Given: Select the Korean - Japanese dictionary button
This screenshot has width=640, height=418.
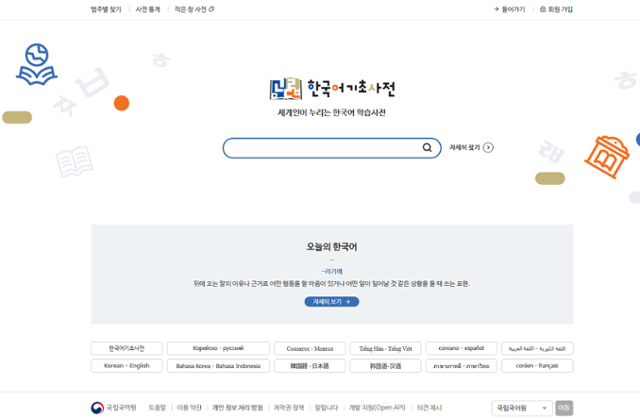Looking at the screenshot, I should point(310,366).
